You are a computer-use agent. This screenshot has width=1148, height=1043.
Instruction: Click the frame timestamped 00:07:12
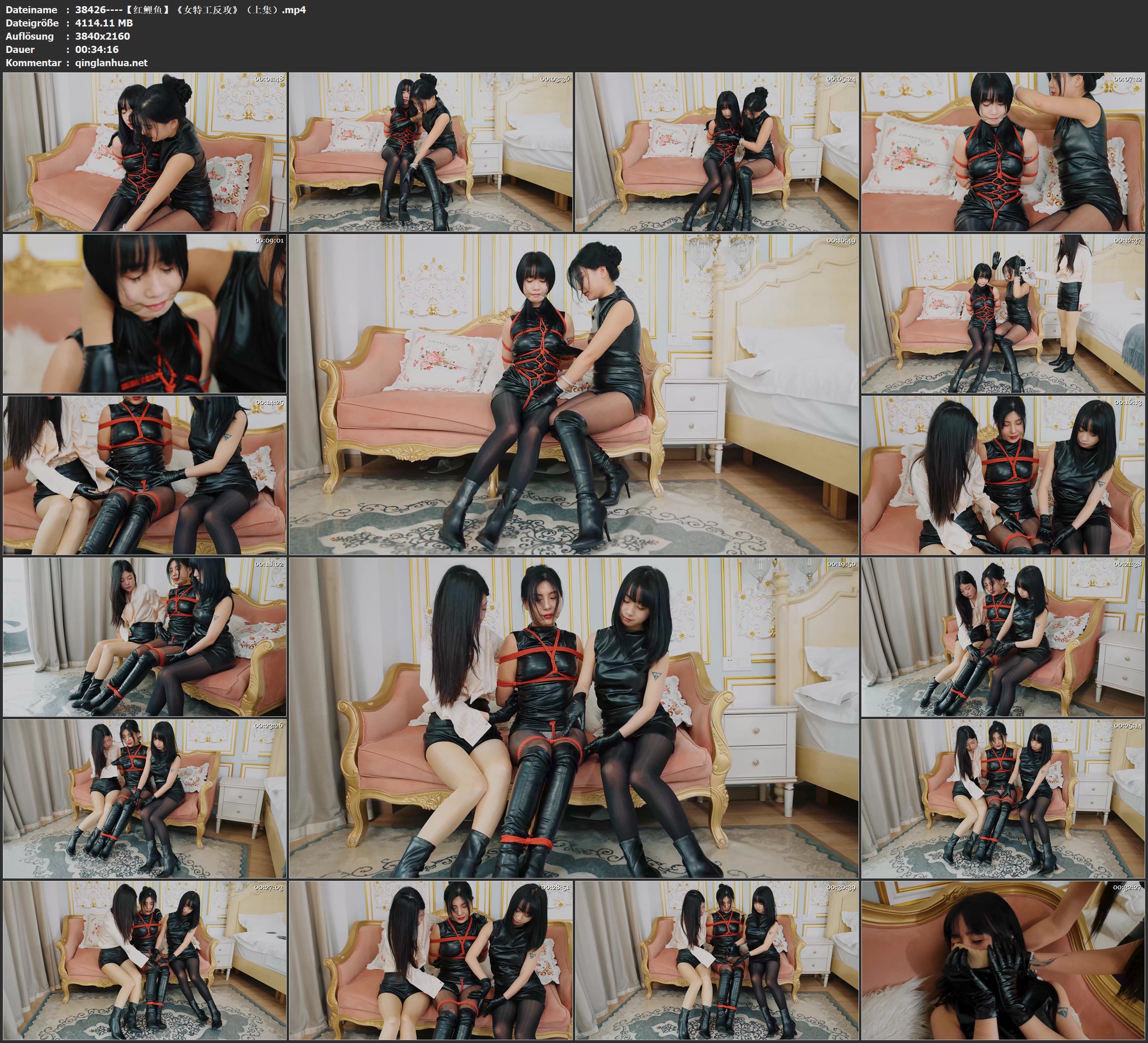(1003, 152)
